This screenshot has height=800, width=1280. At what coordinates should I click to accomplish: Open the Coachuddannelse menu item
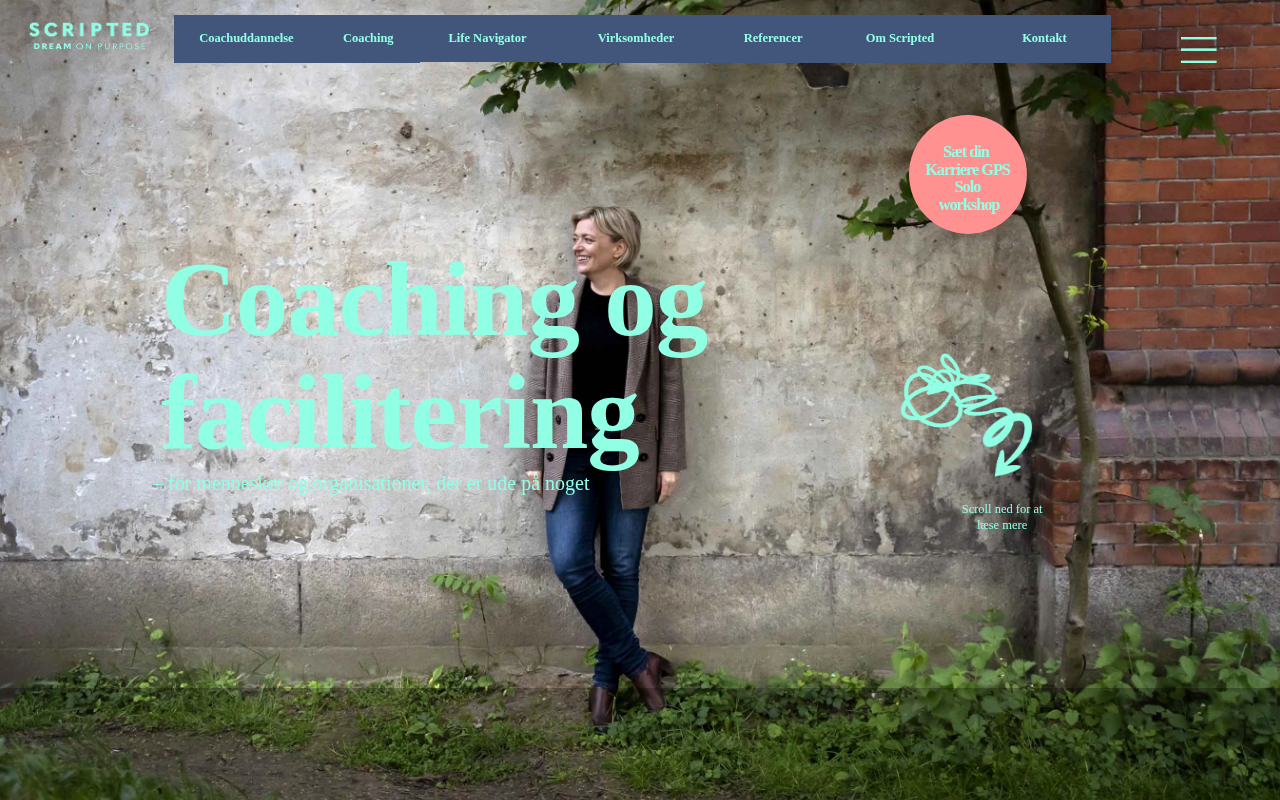(x=246, y=38)
